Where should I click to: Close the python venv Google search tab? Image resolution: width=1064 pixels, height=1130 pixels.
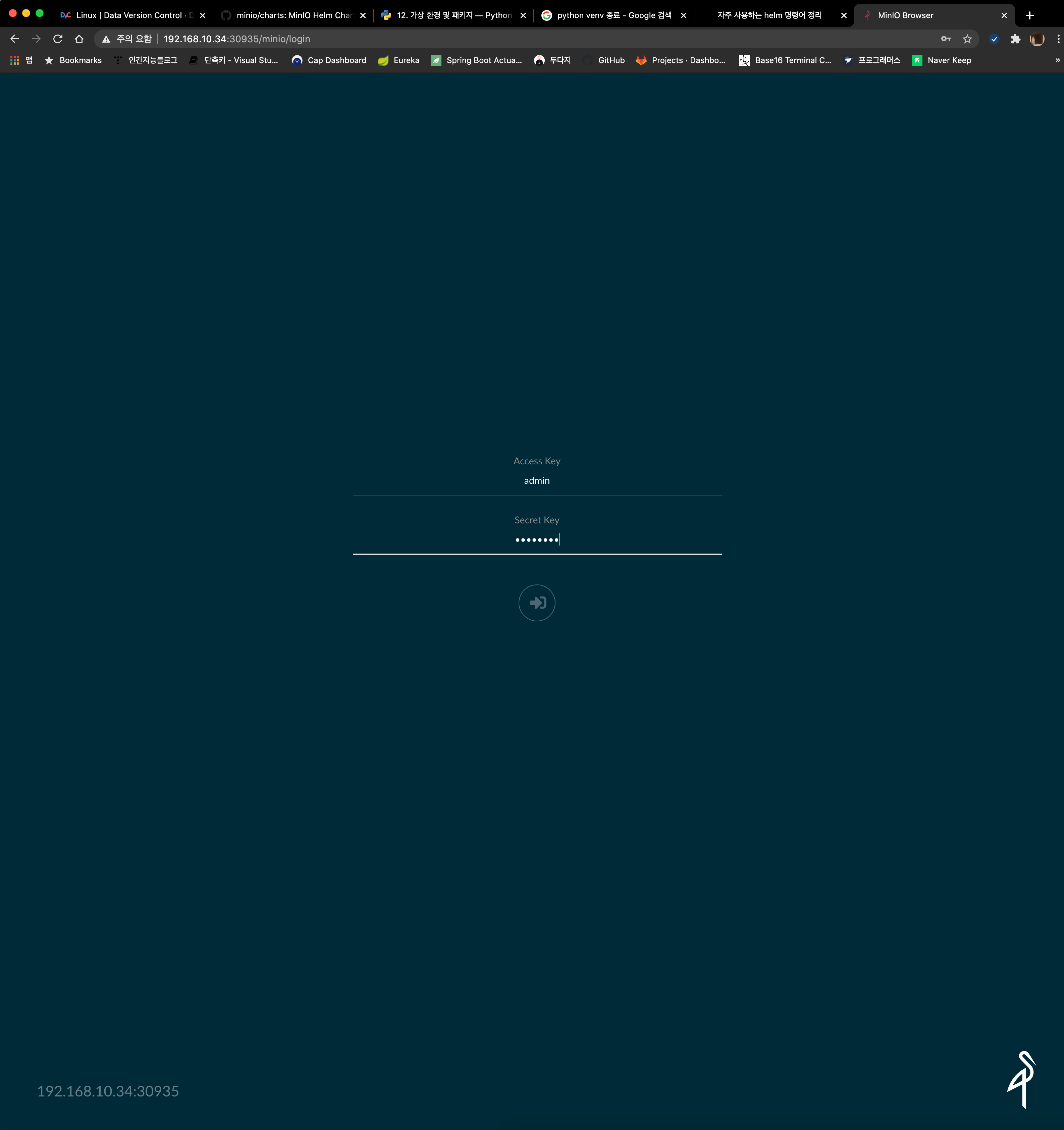684,15
